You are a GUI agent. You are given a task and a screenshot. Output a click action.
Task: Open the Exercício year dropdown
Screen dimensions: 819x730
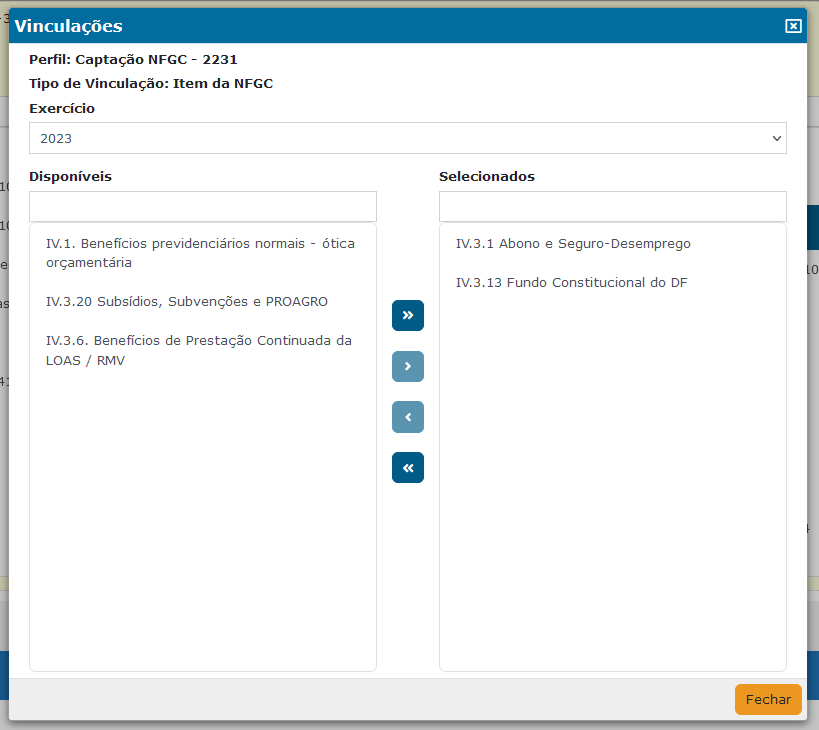point(407,138)
